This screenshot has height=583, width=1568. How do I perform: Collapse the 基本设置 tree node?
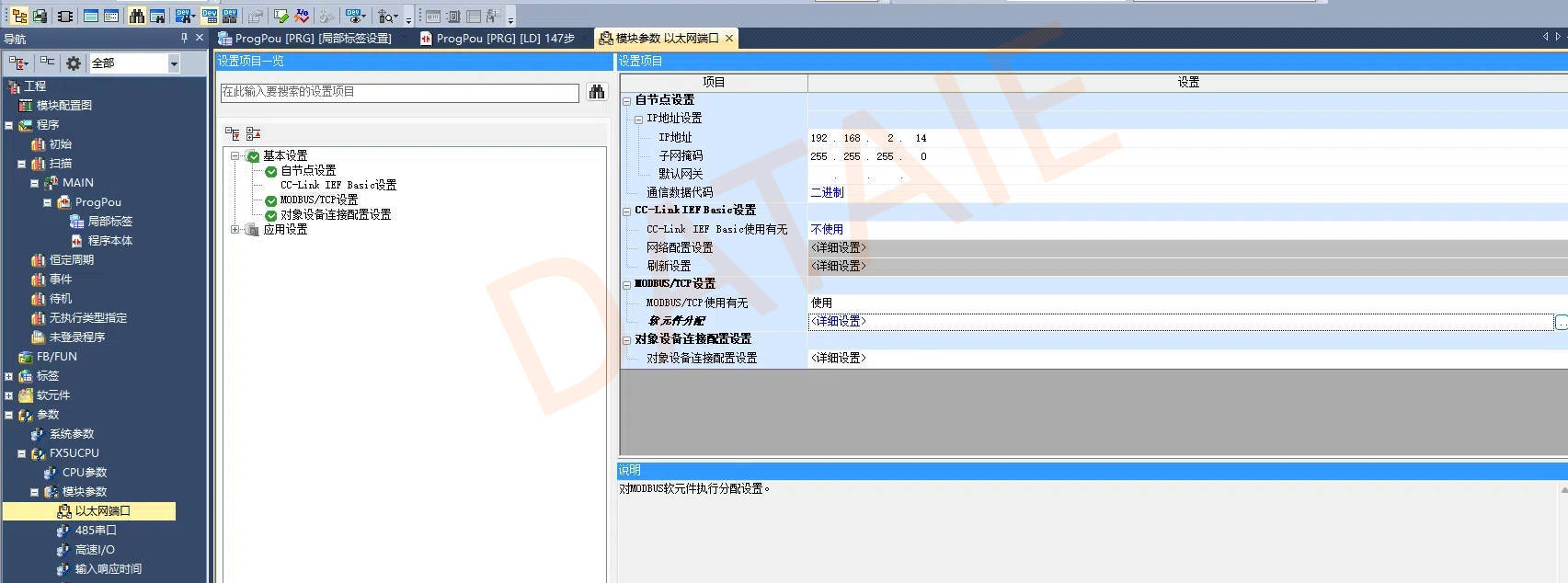(x=235, y=155)
